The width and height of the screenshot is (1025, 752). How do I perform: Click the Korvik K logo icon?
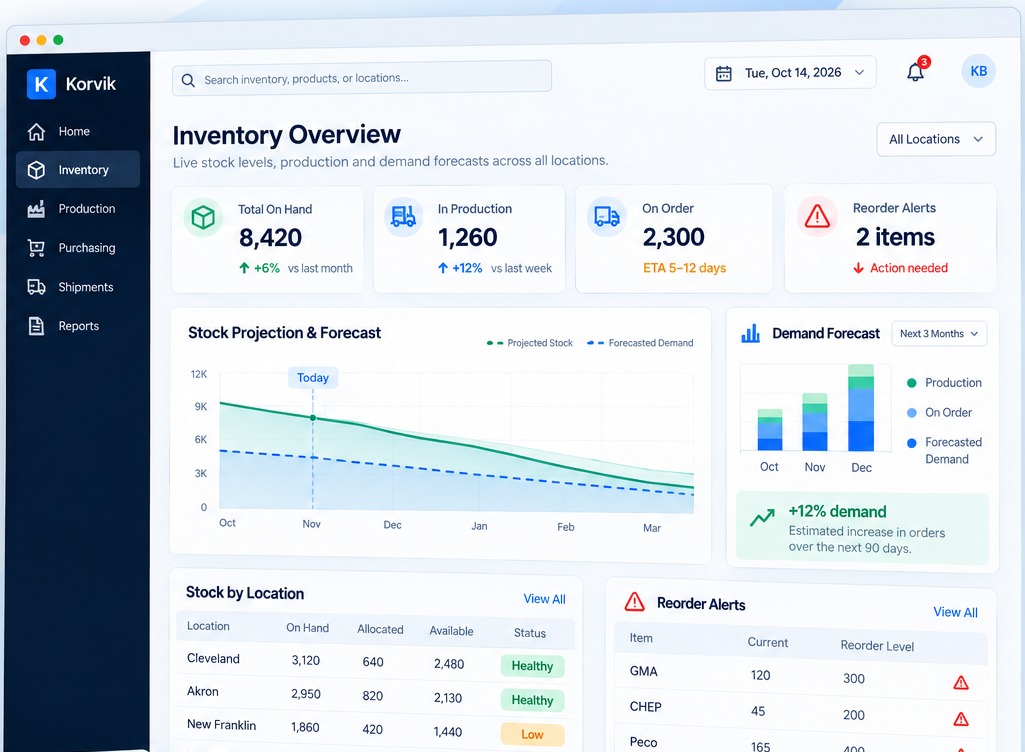[41, 84]
